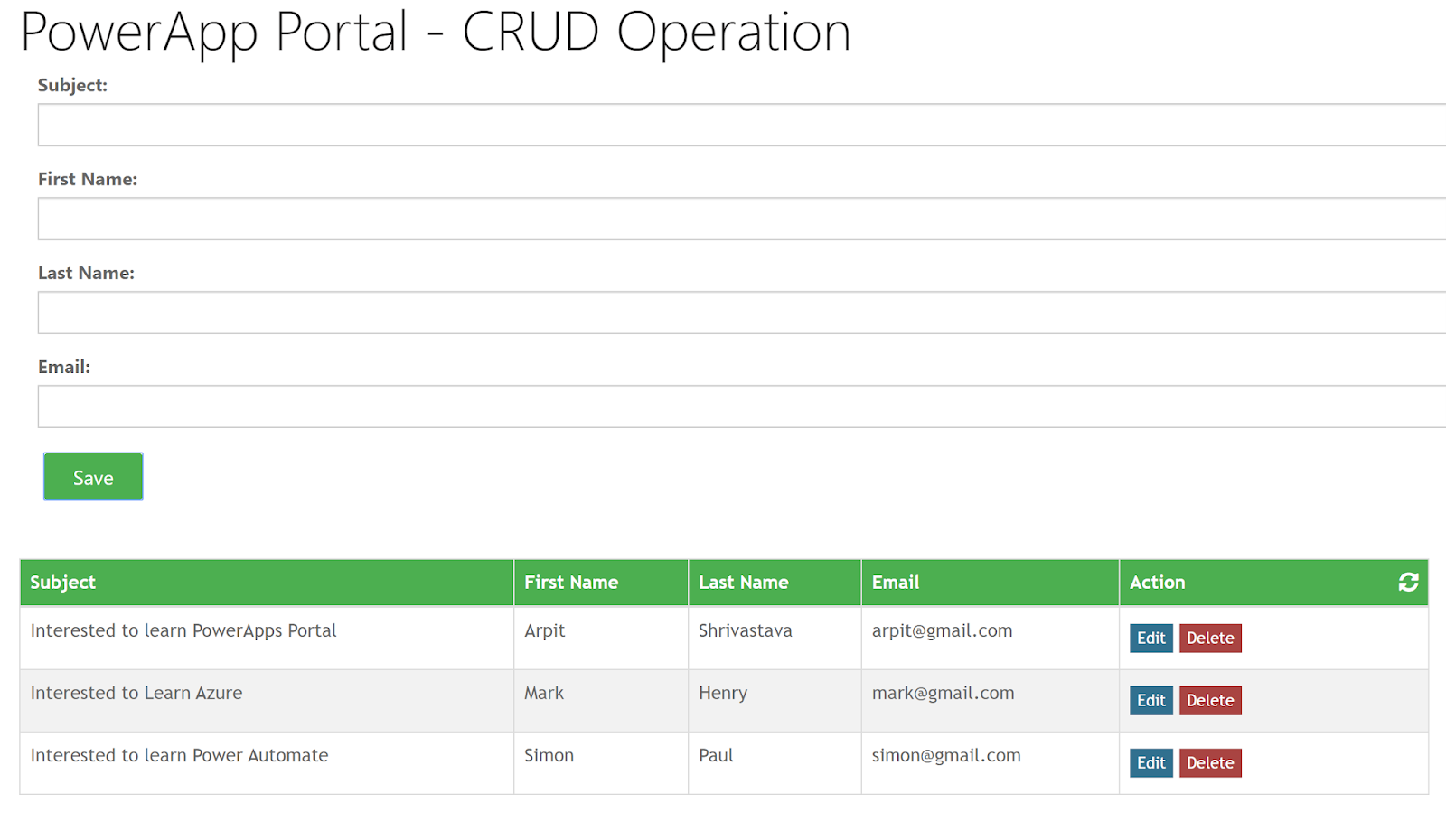The height and width of the screenshot is (840, 1446).
Task: Click the 'Email:' form label
Action: tap(64, 367)
